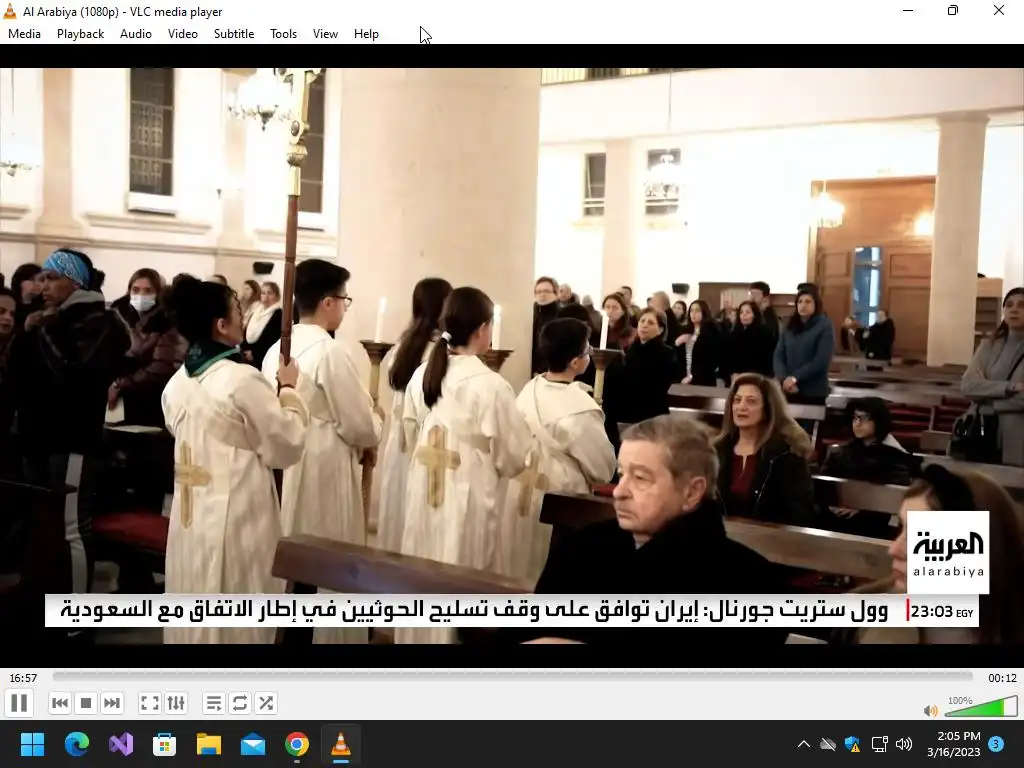Launch Microsoft Edge from taskbar
1024x768 pixels.
pos(76,744)
